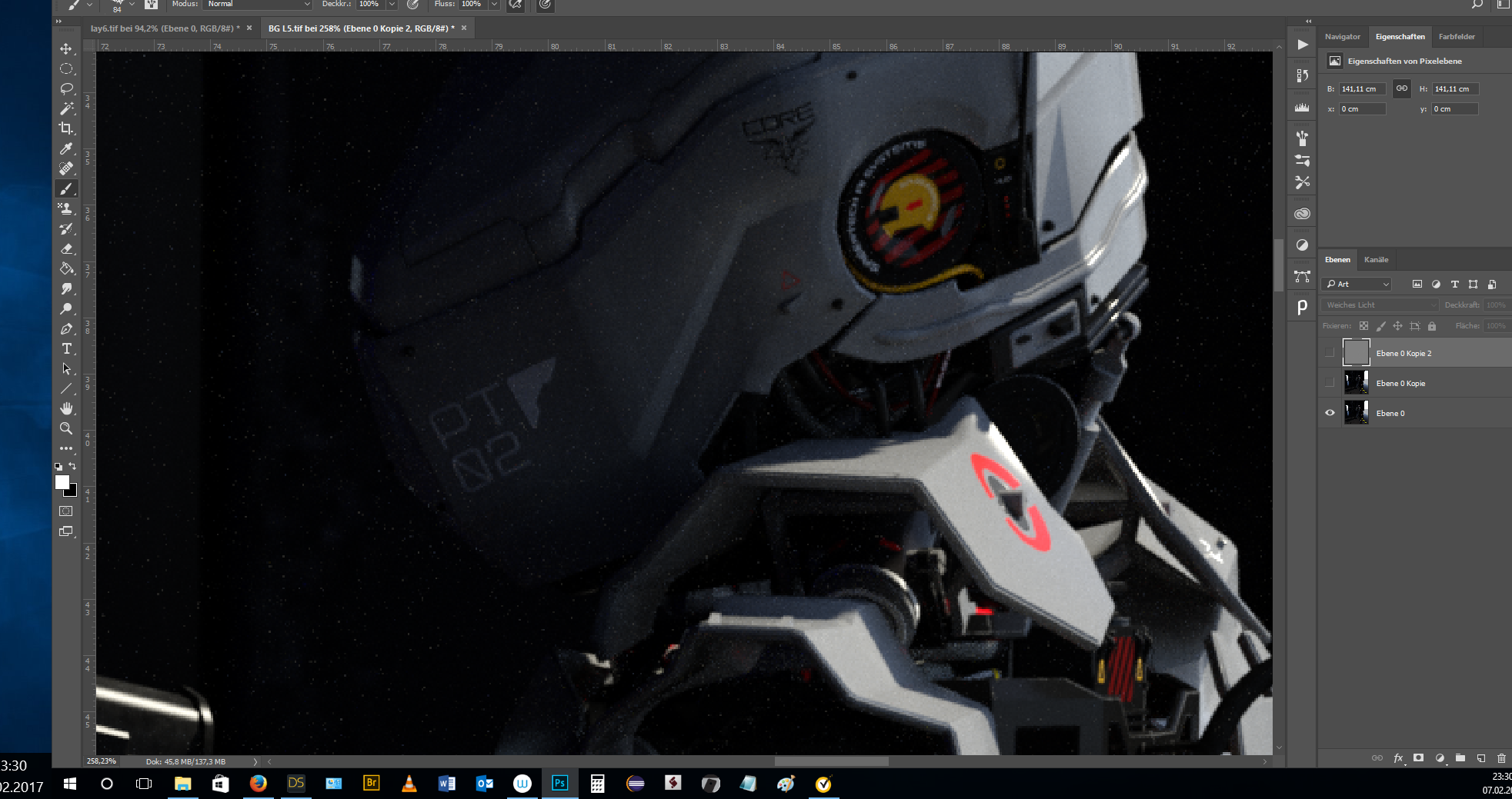Add a layer style with the fx button

[x=1398, y=758]
